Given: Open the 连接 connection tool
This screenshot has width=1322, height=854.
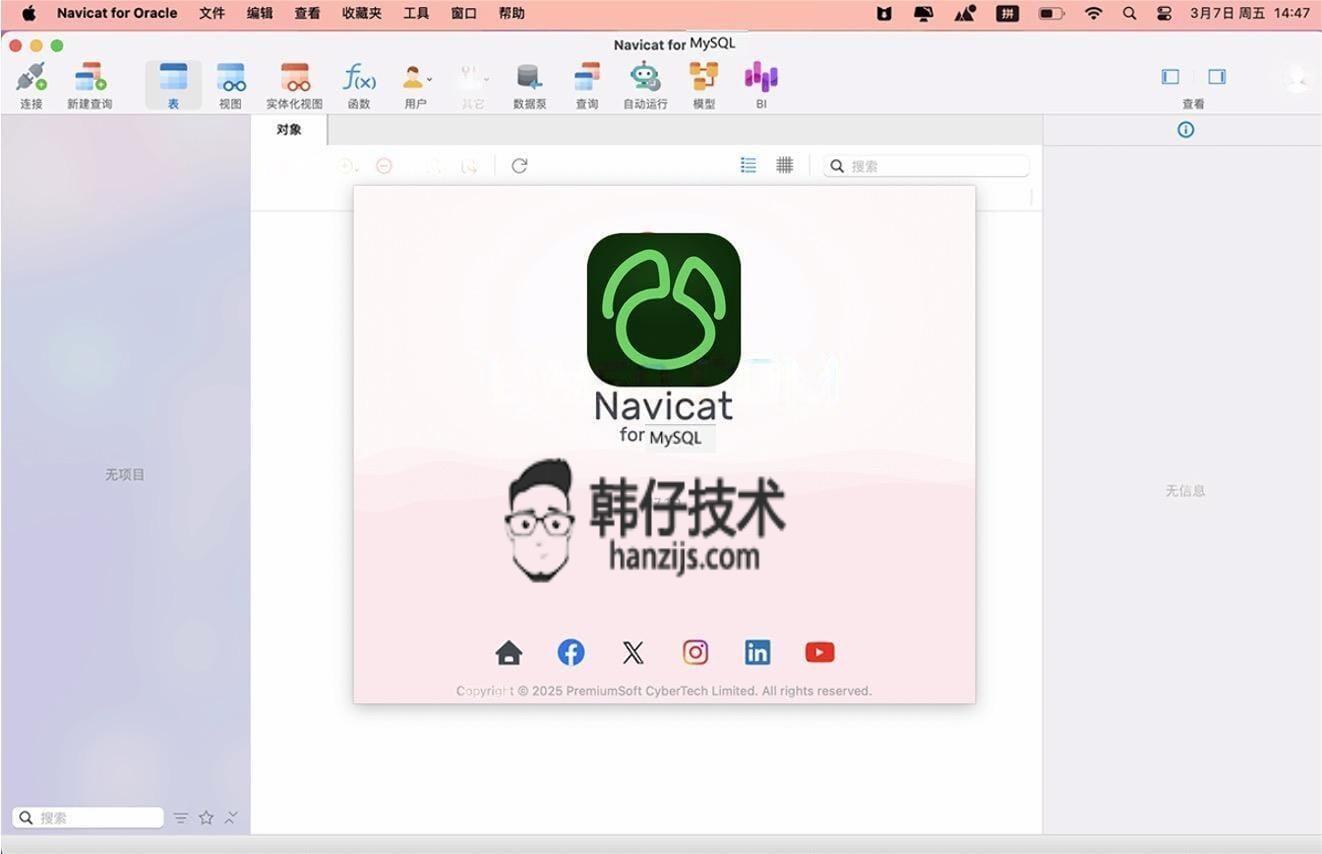Looking at the screenshot, I should click(x=31, y=85).
